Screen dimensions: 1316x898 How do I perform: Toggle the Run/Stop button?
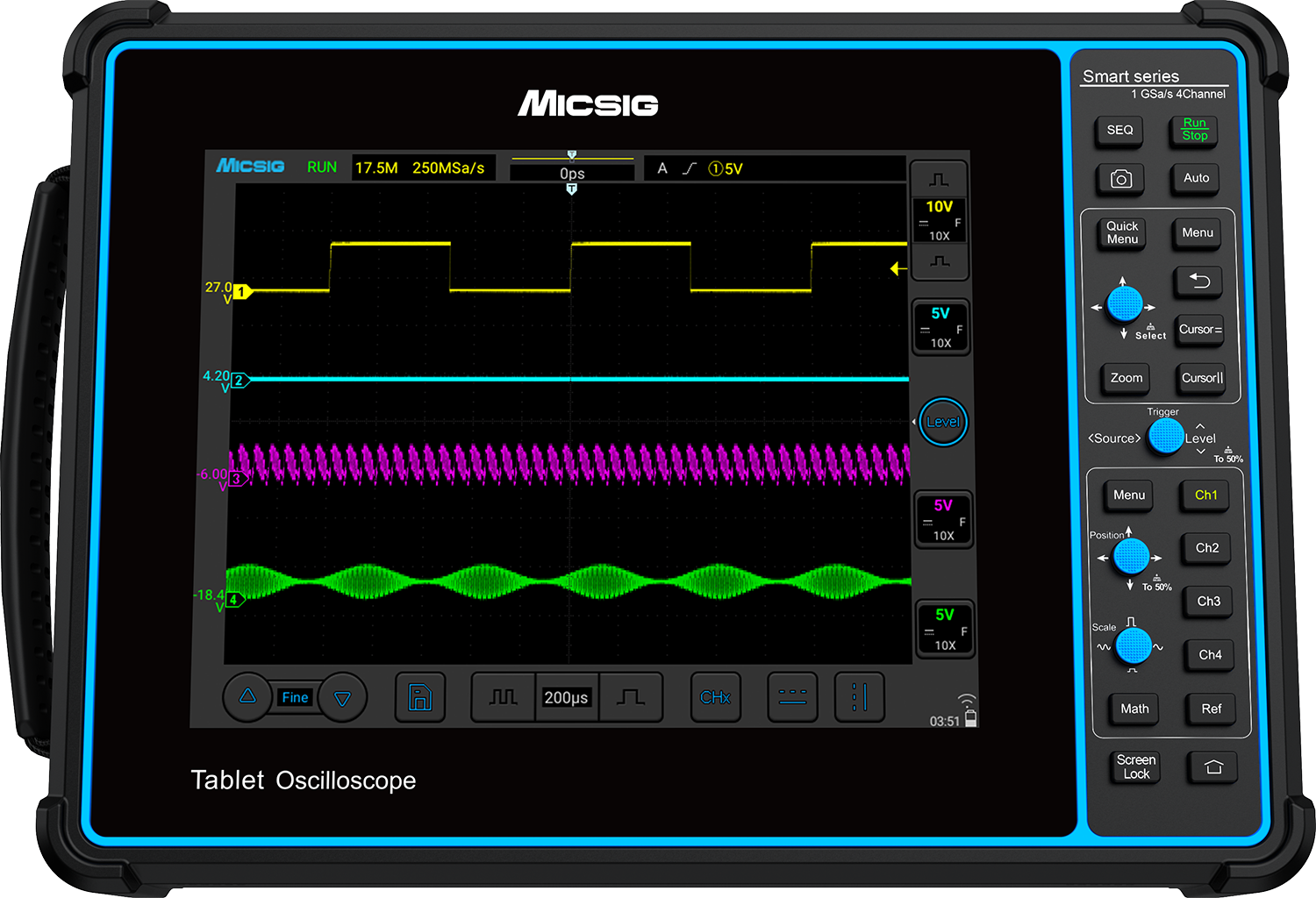pyautogui.click(x=1194, y=130)
